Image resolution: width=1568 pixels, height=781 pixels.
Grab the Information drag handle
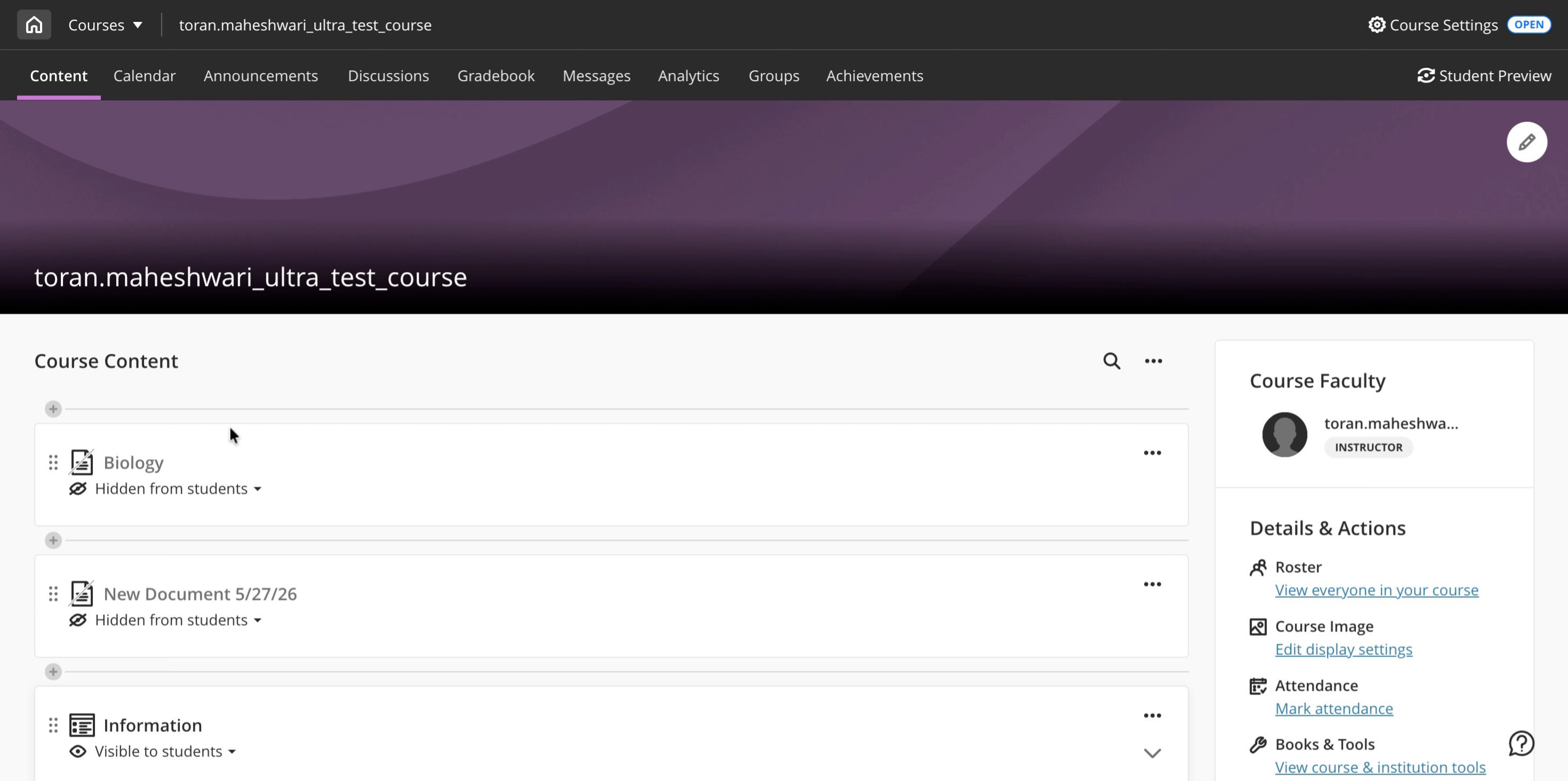point(53,726)
